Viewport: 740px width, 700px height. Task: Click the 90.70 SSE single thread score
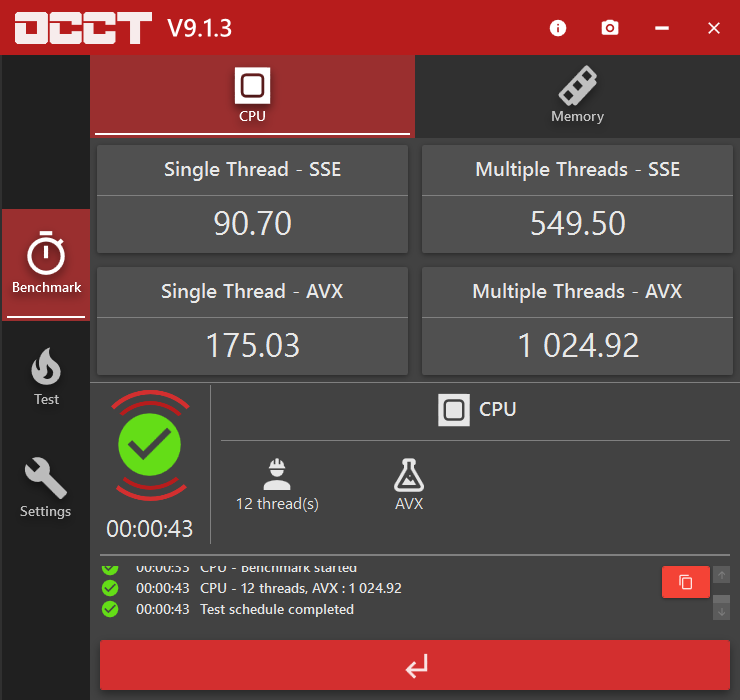pyautogui.click(x=252, y=223)
